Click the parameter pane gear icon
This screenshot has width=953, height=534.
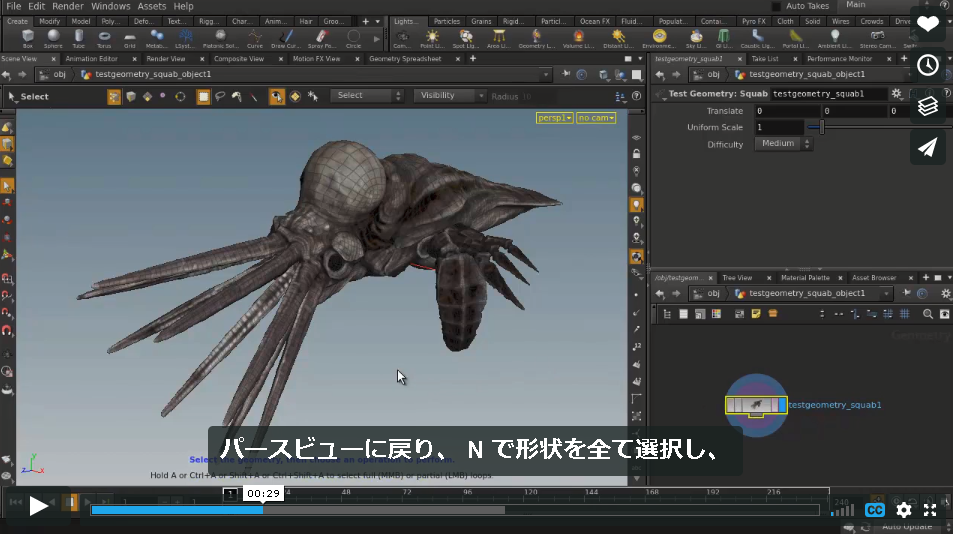pos(896,94)
